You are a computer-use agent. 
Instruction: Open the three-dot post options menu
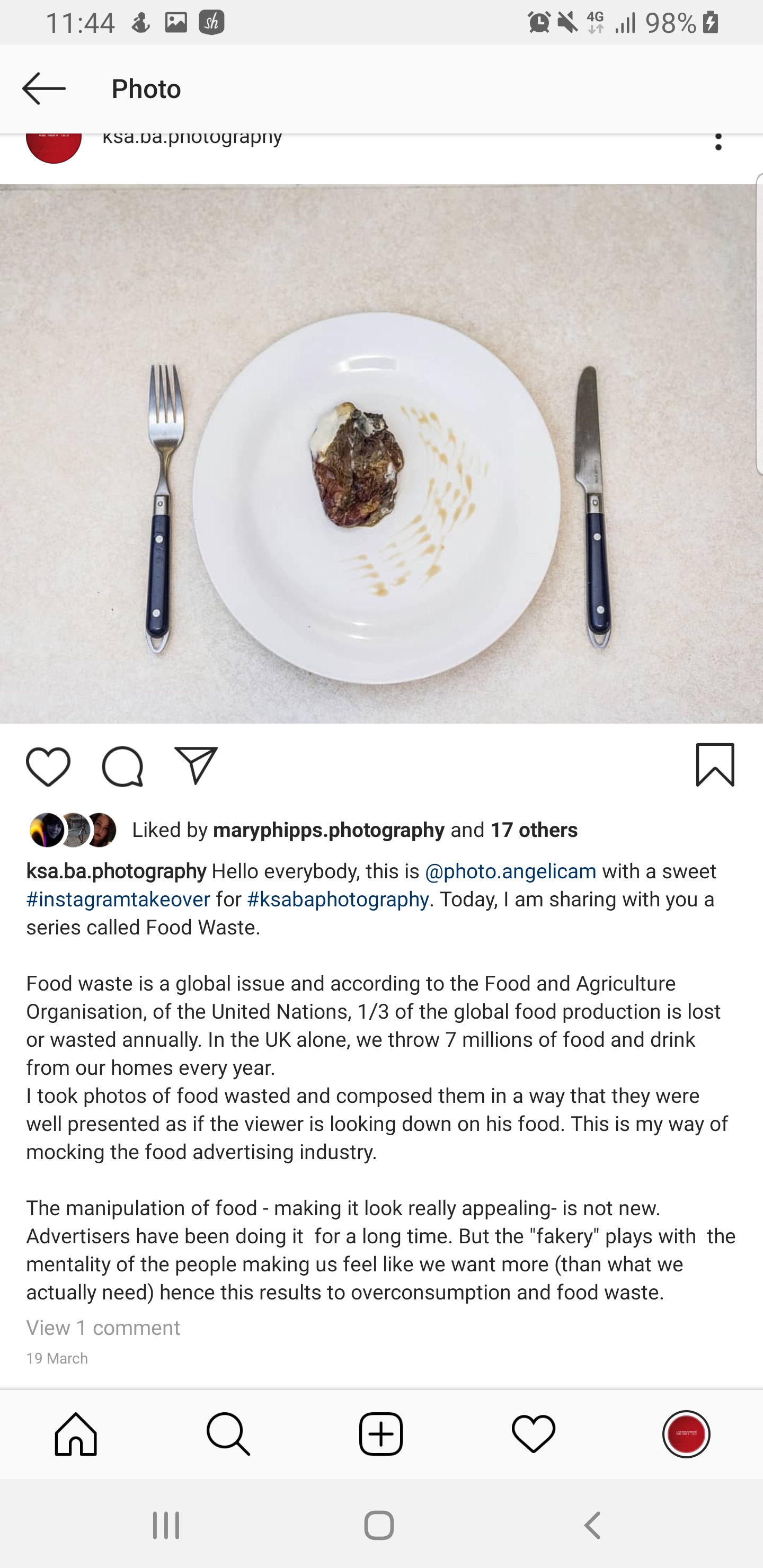[718, 142]
